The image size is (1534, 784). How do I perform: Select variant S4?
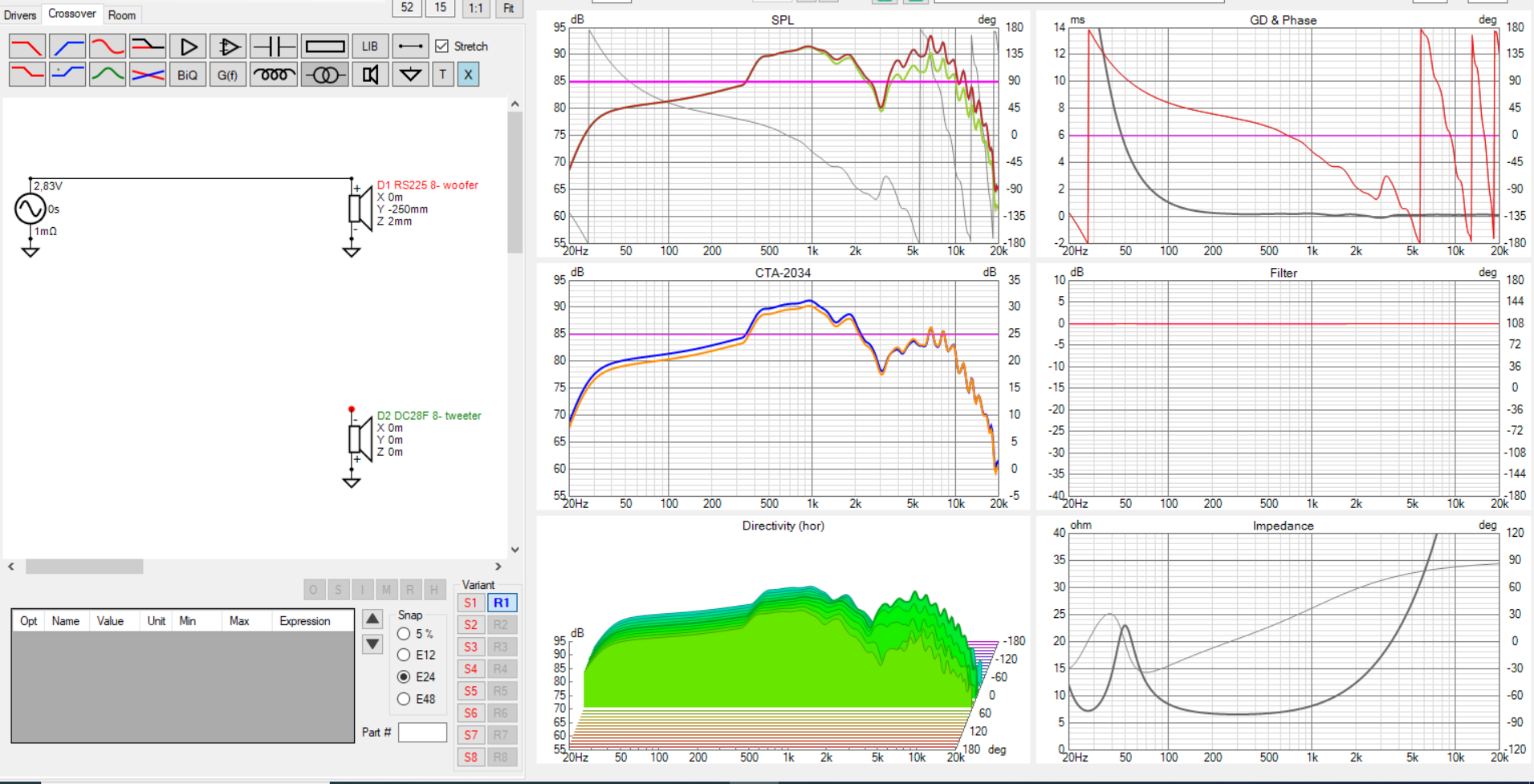pos(470,668)
